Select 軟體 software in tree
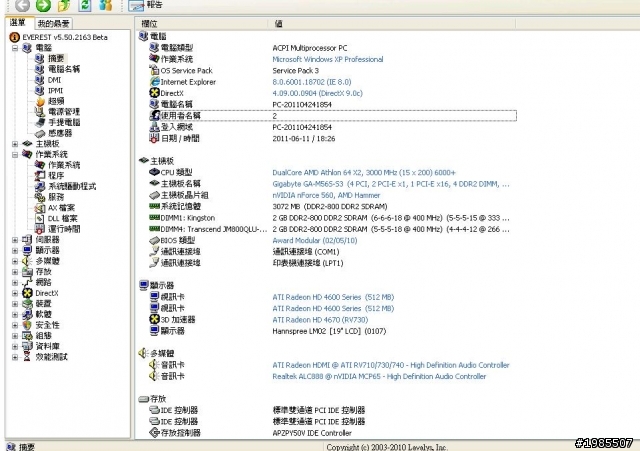Viewport: 640px width, 451px height. (x=43, y=314)
